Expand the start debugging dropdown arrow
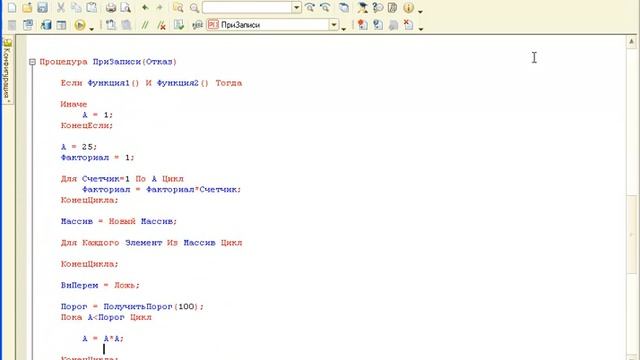The width and height of the screenshot is (640, 360). tap(91, 28)
